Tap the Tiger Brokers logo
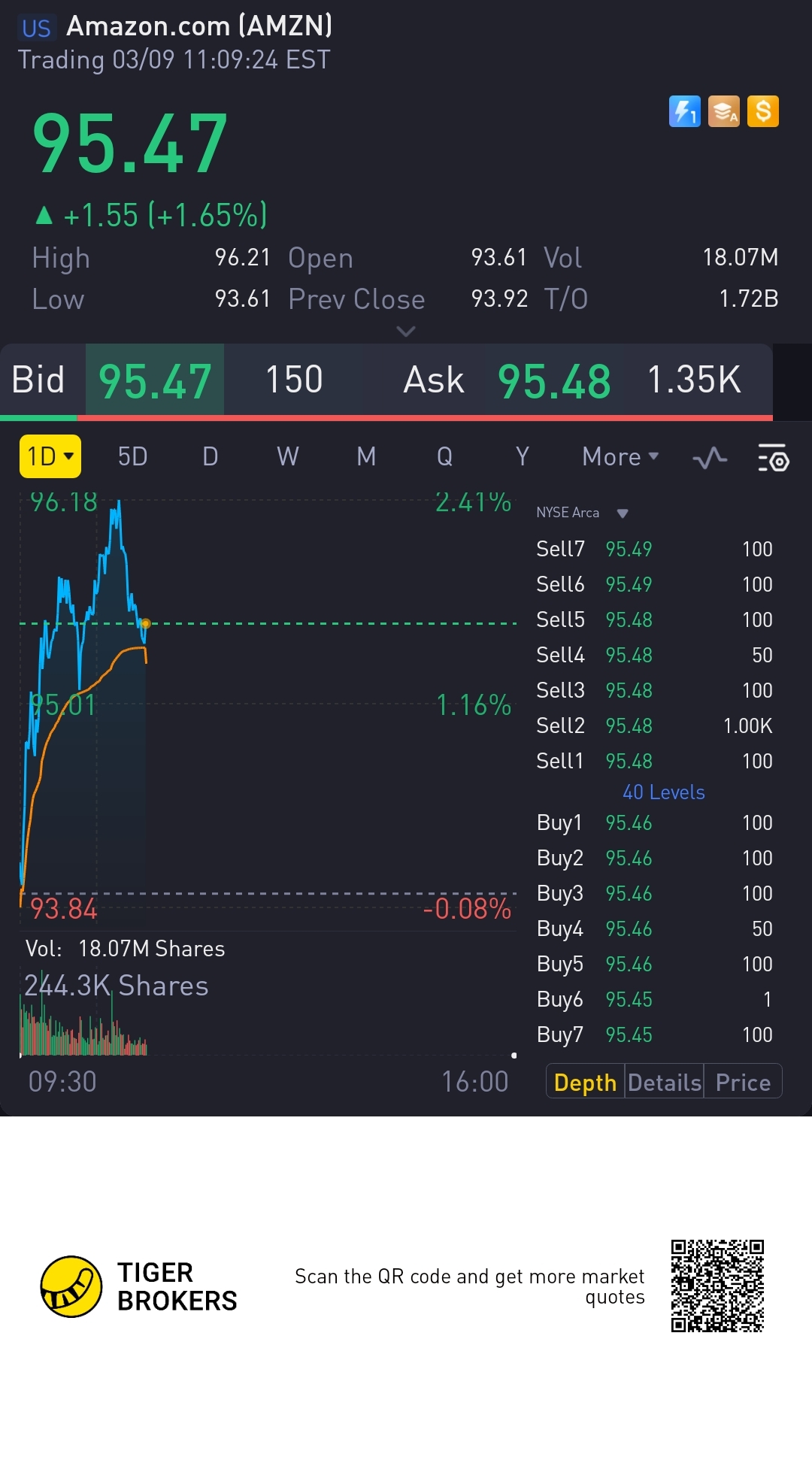Screen dimensions: 812x1457 point(71,1286)
